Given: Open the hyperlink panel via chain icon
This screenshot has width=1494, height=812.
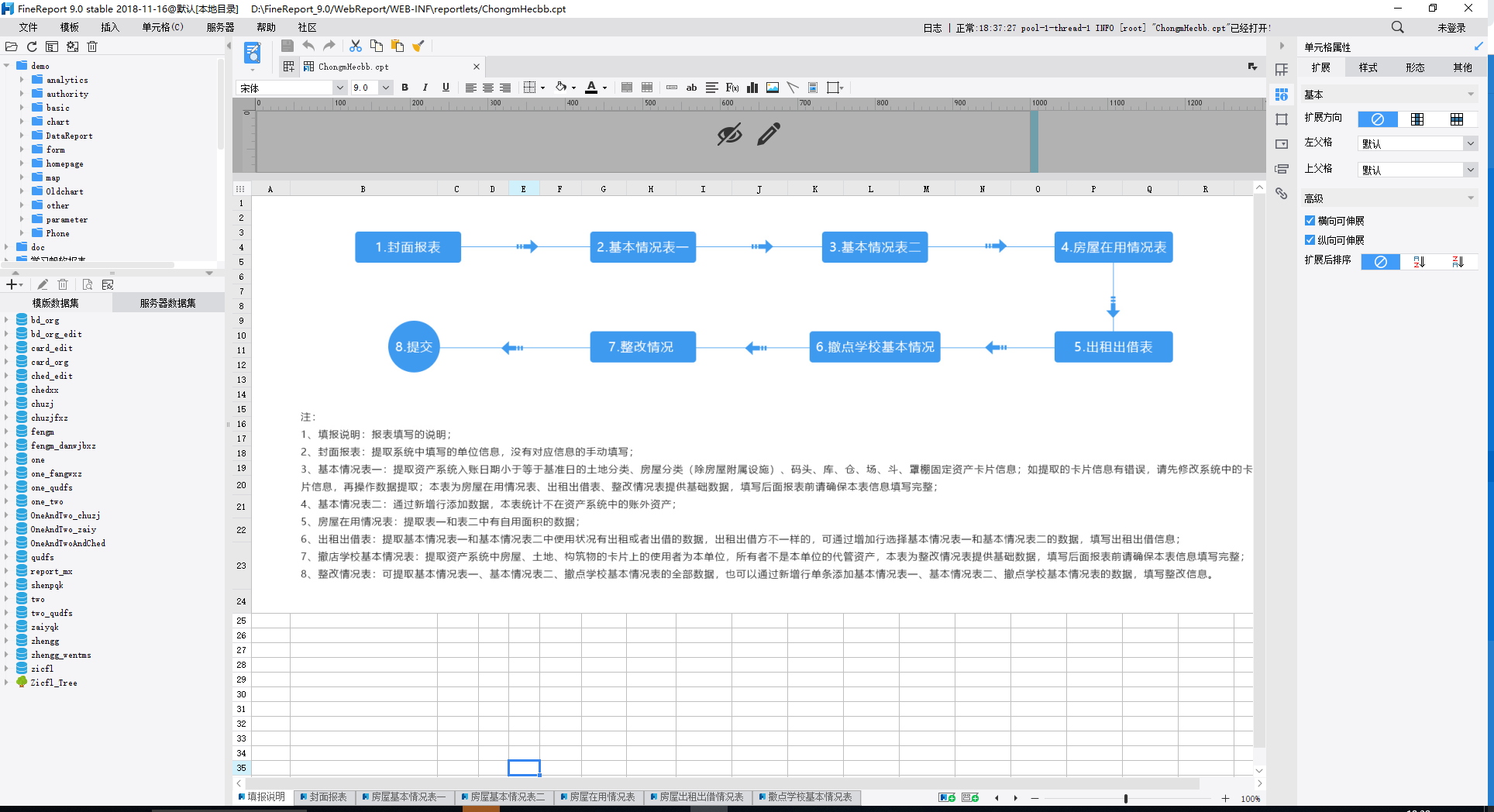Looking at the screenshot, I should coord(1282,194).
